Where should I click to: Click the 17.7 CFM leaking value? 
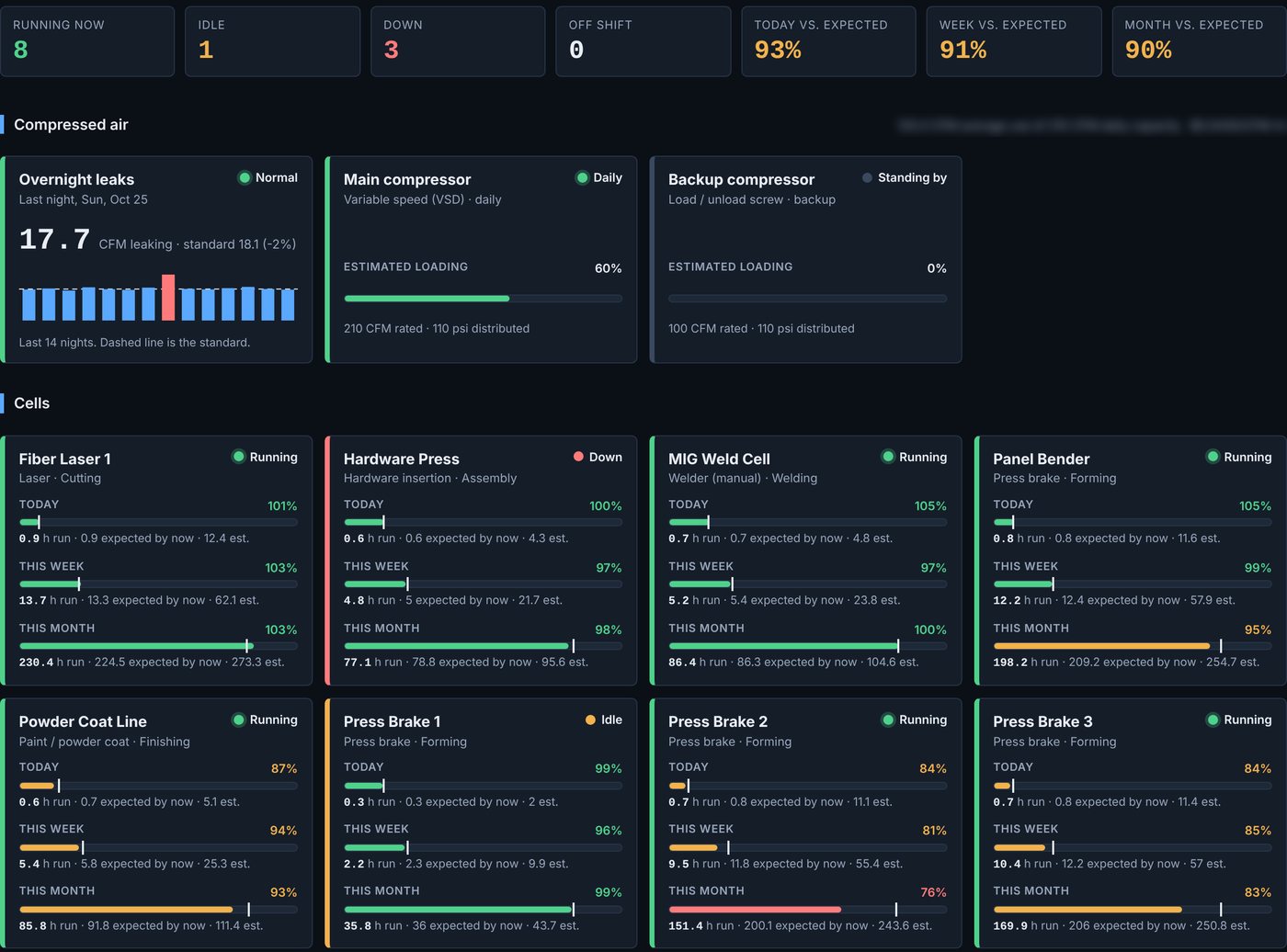pyautogui.click(x=55, y=240)
